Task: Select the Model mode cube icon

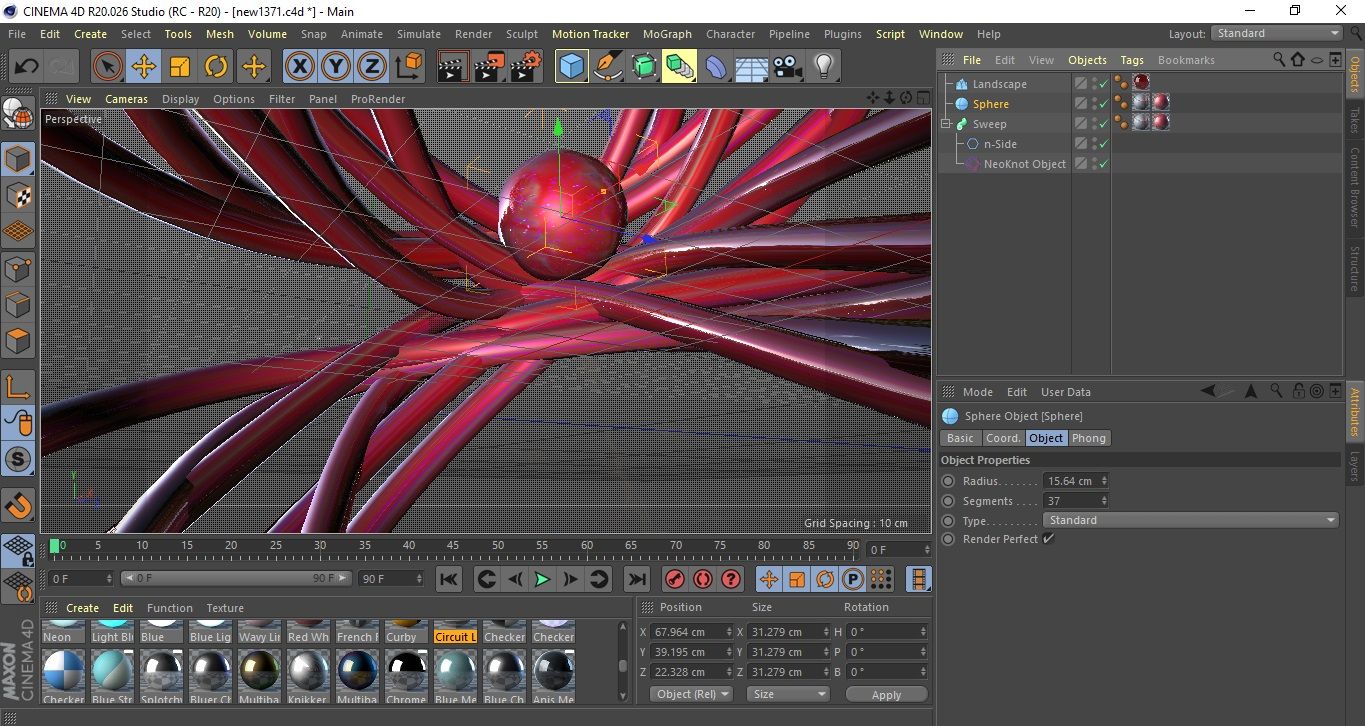Action: tap(18, 159)
